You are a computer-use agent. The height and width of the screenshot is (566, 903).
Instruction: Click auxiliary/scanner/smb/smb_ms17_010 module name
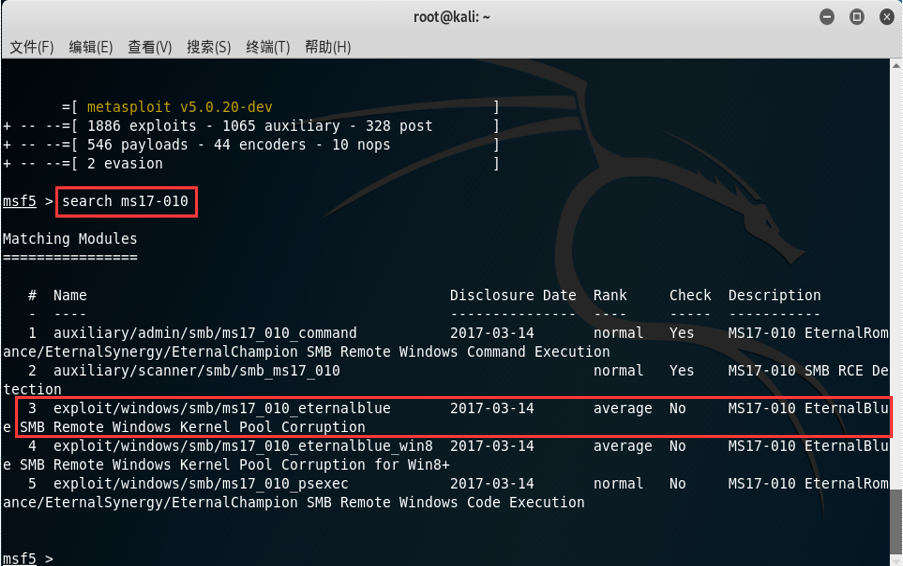pyautogui.click(x=196, y=371)
